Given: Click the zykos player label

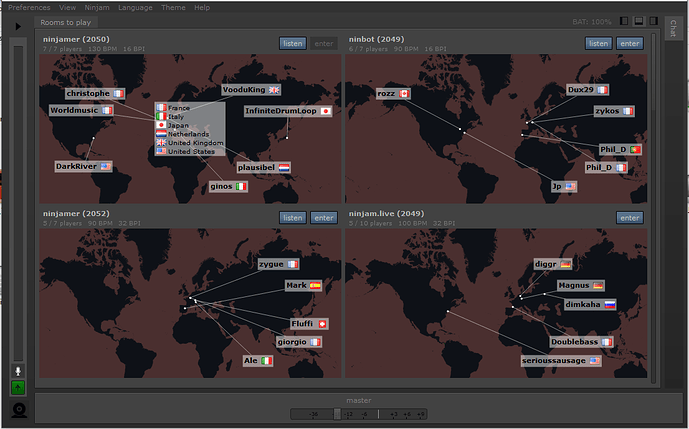Looking at the screenshot, I should pyautogui.click(x=614, y=111).
